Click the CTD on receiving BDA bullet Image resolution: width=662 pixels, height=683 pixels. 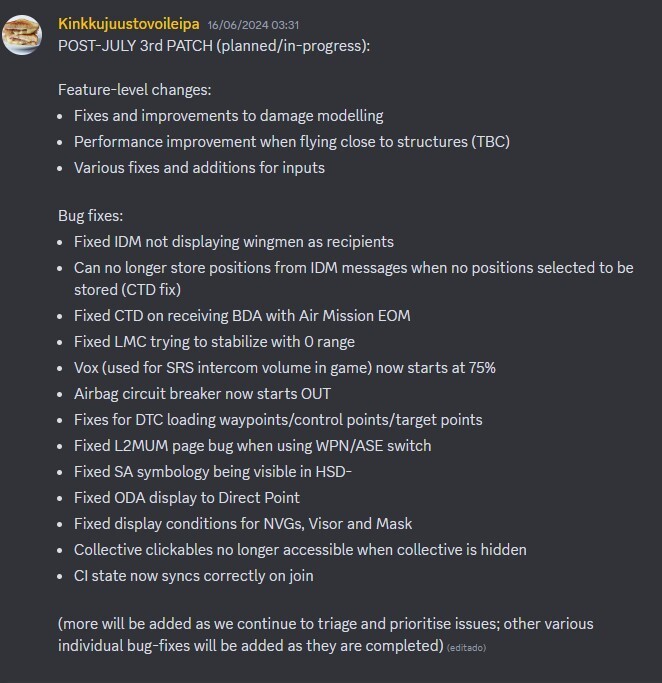coord(242,316)
